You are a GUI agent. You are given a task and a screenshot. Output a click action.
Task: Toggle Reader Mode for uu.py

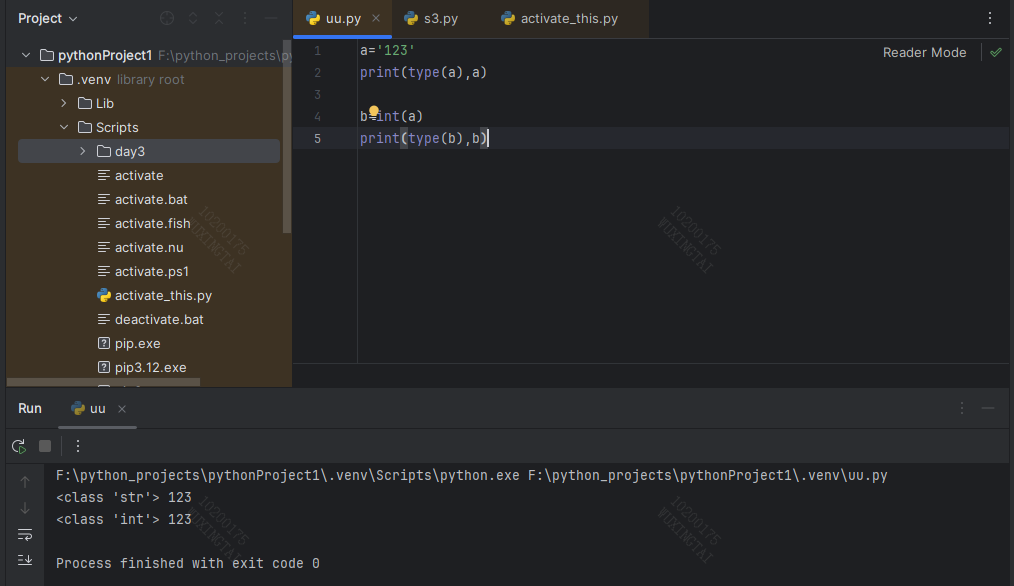pyautogui.click(x=924, y=52)
